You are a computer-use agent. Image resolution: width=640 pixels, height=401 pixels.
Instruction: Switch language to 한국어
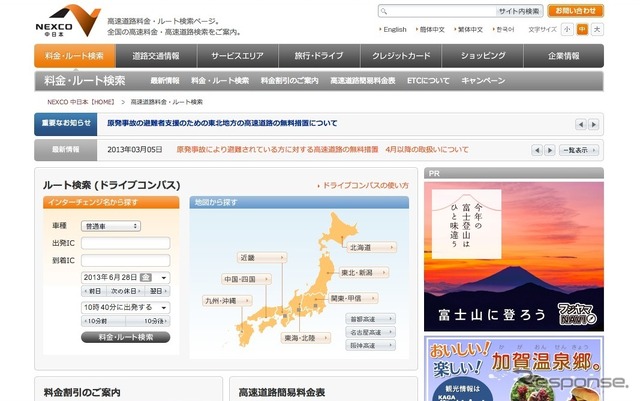click(505, 29)
